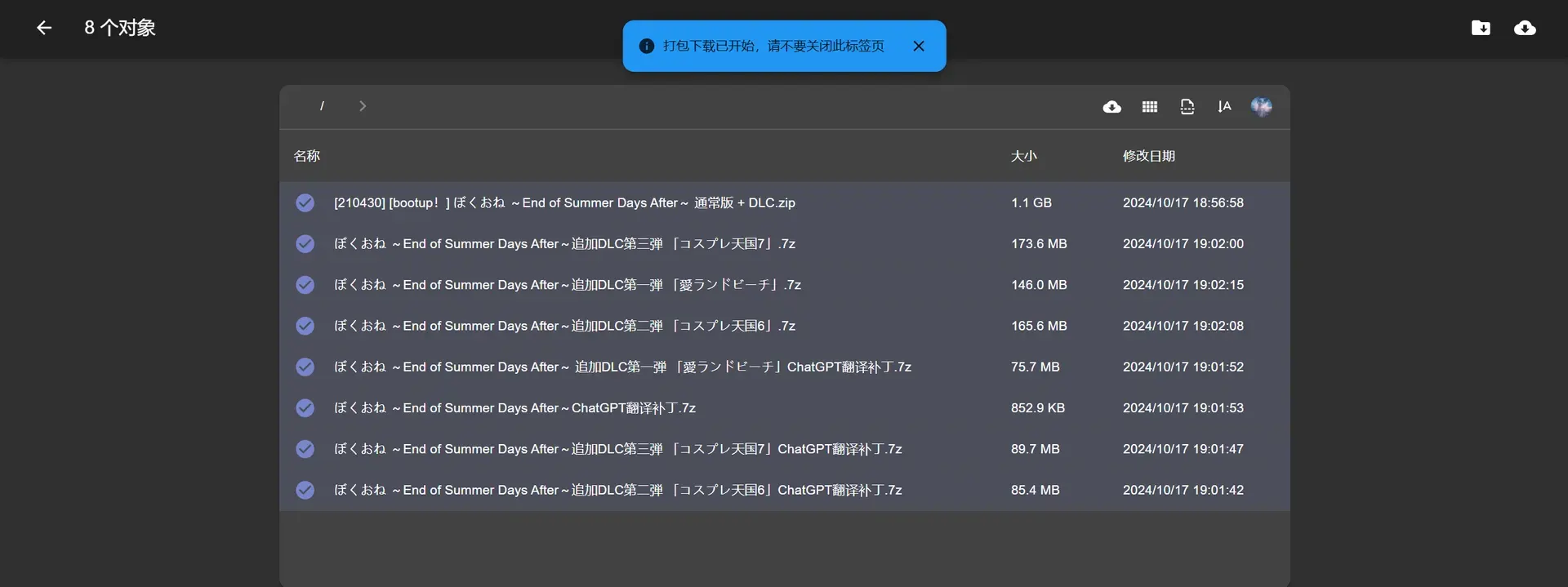Sort files by 修改日期 column header
The image size is (1568, 587).
(x=1149, y=156)
